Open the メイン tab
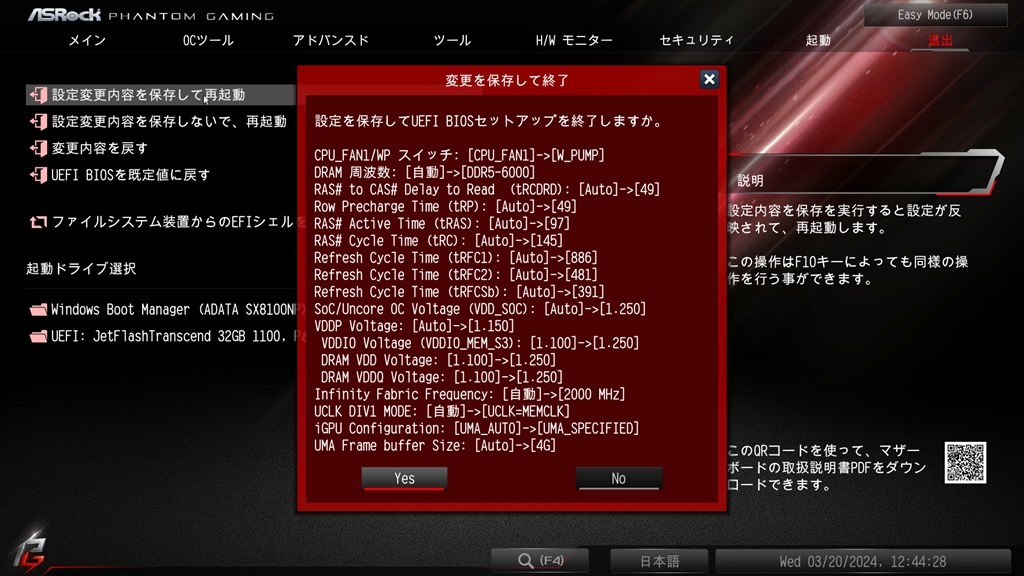 point(88,40)
